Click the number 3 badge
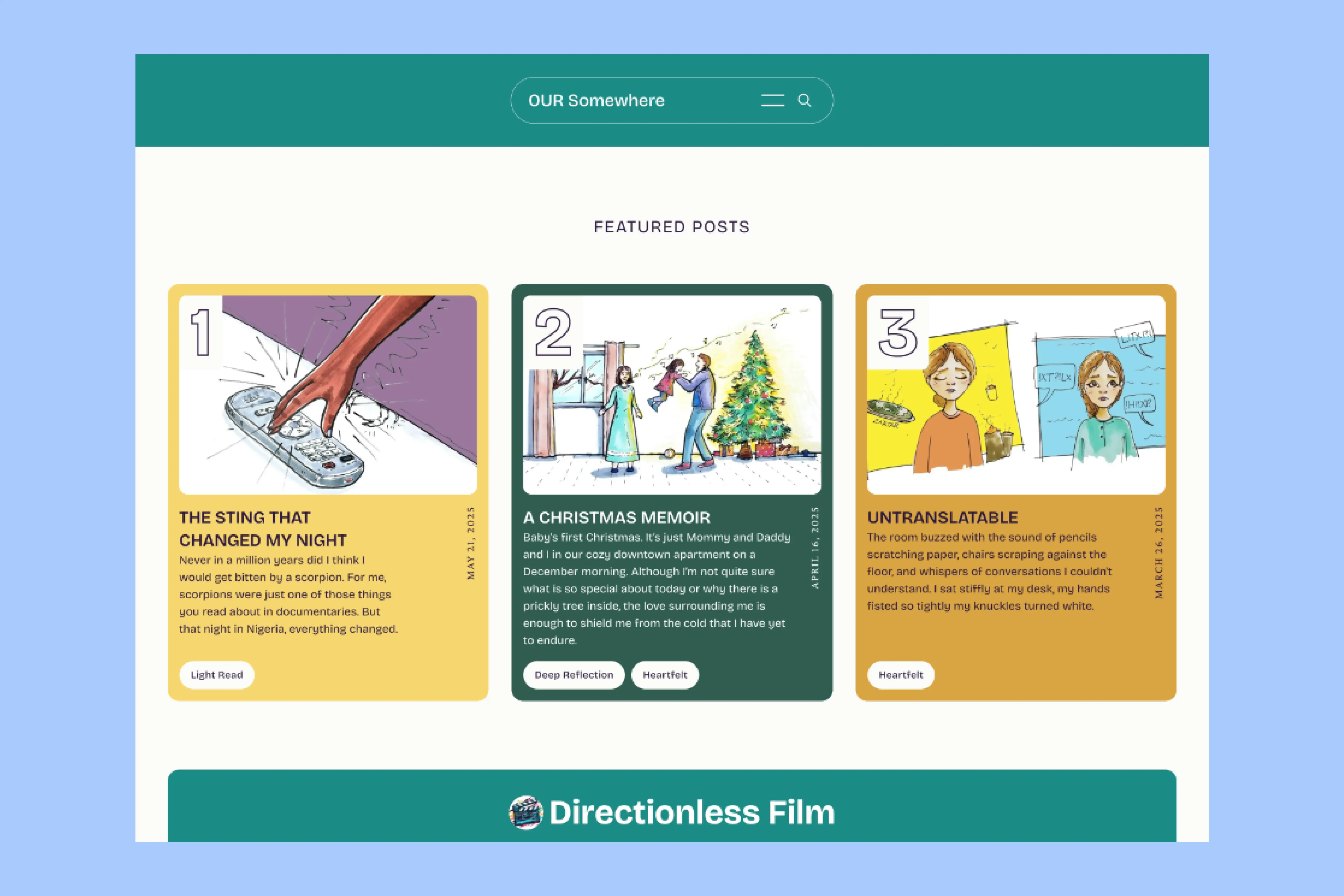 point(898,333)
